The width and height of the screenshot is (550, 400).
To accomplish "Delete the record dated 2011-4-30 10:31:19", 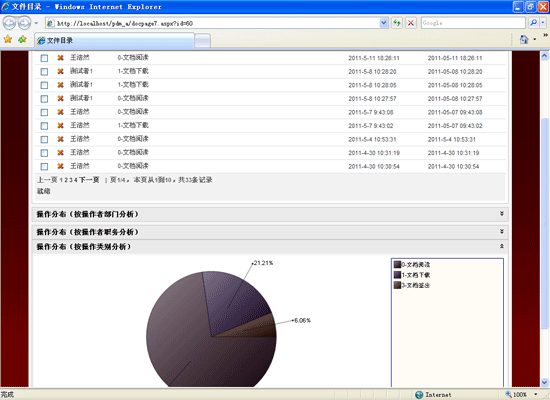I will pyautogui.click(x=61, y=153).
